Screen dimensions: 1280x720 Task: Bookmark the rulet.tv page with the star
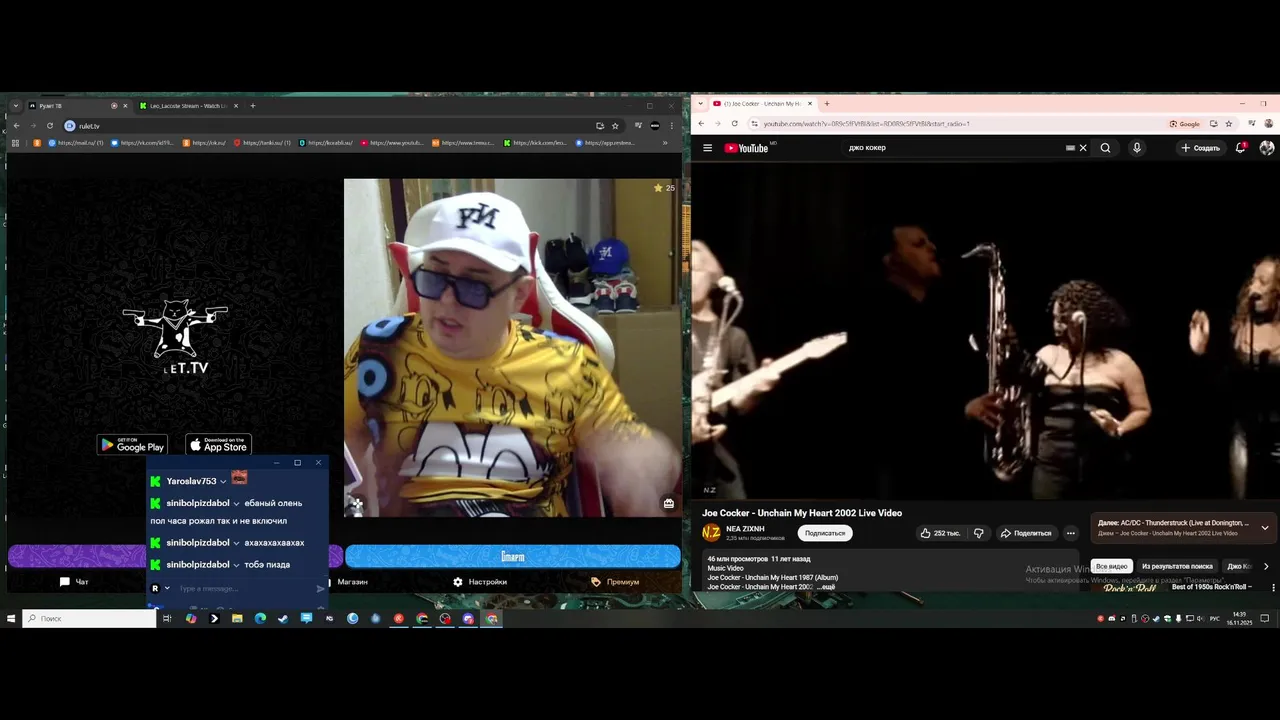[615, 126]
